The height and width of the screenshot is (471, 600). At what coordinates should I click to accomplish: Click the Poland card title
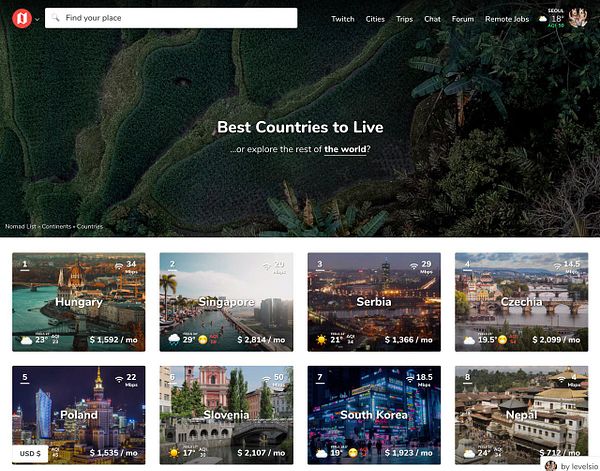click(79, 415)
